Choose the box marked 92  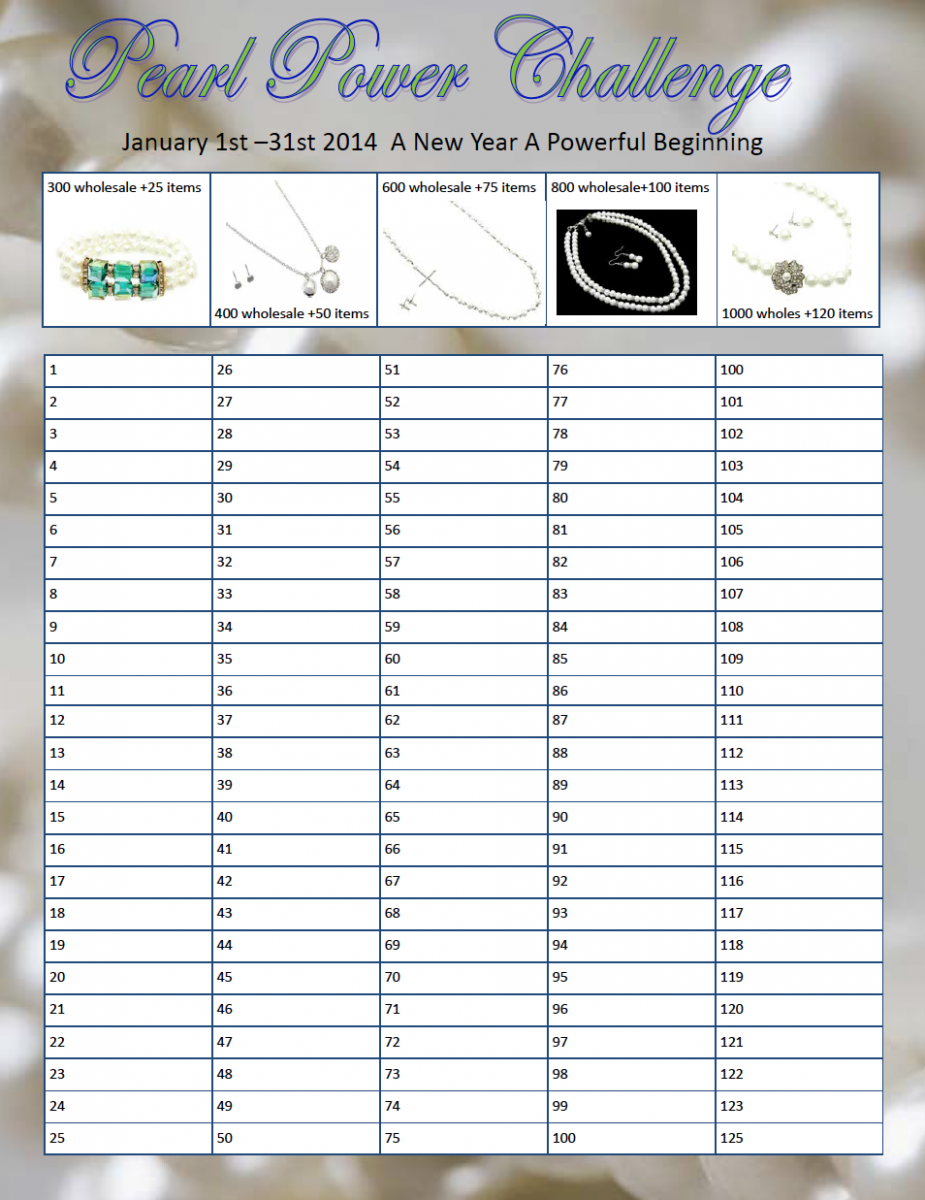631,882
